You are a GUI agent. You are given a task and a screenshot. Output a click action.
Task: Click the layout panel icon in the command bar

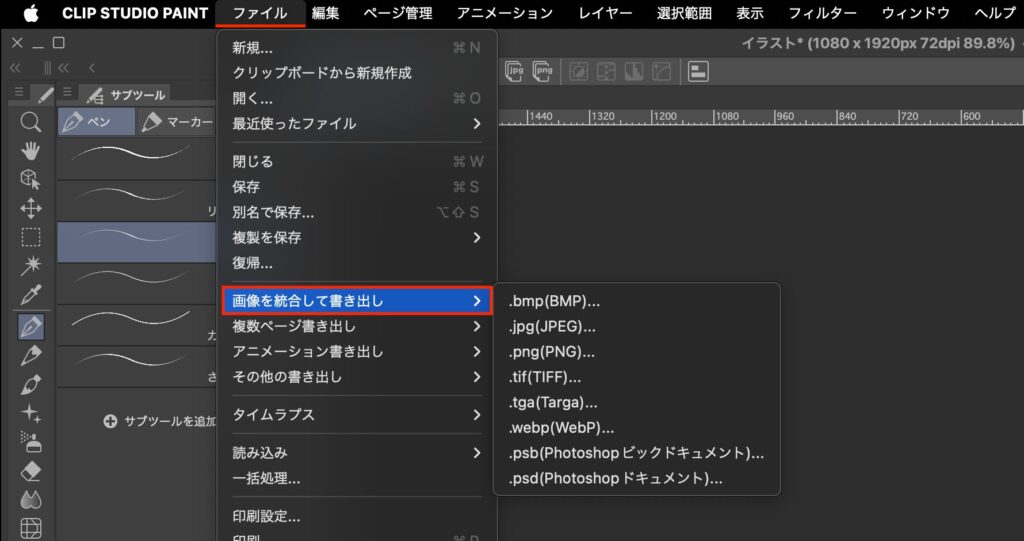[698, 71]
